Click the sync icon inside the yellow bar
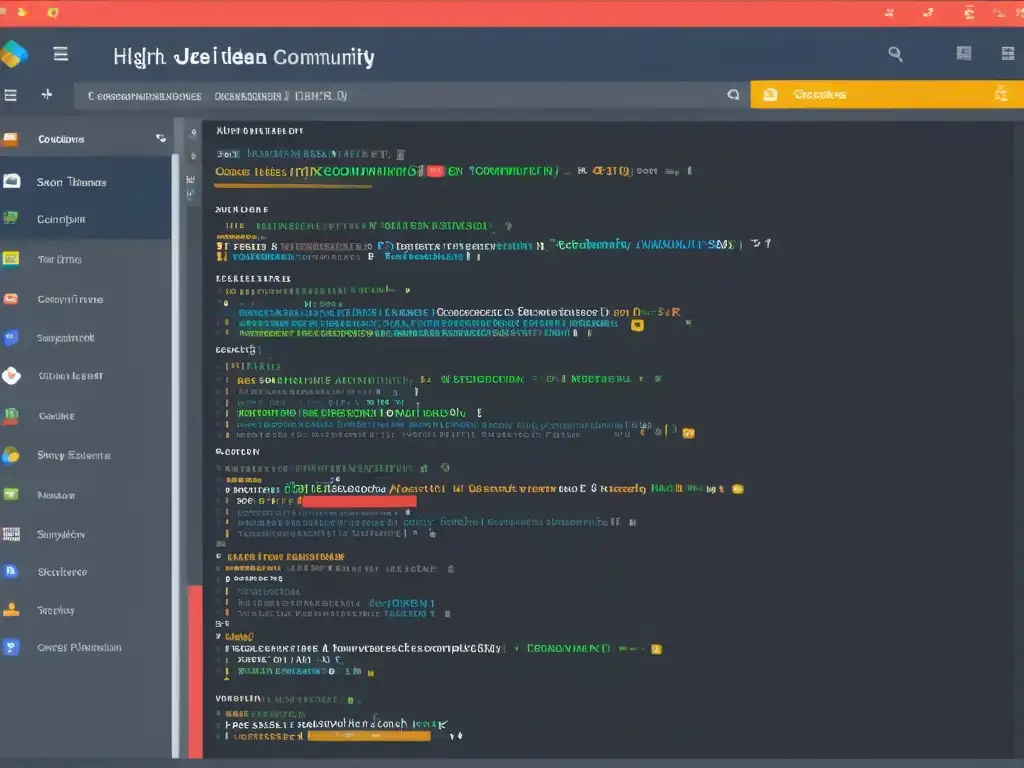 tap(1000, 93)
